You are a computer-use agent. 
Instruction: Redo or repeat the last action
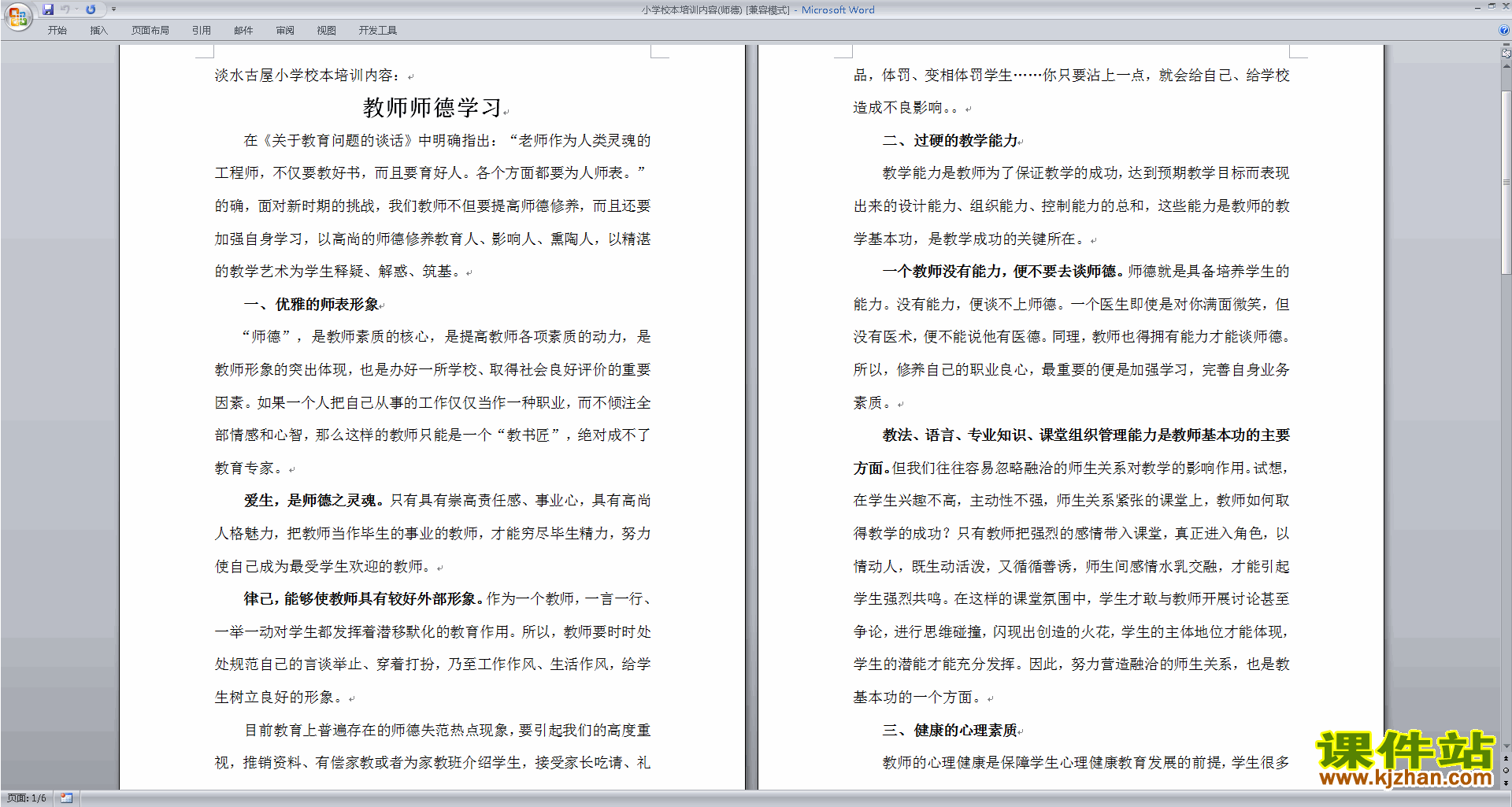pyautogui.click(x=91, y=9)
